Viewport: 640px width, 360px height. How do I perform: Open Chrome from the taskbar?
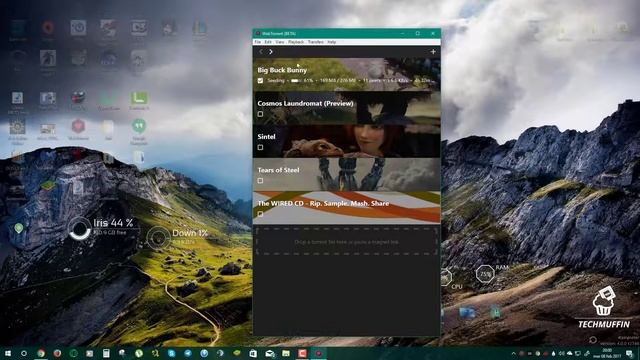tap(41, 353)
